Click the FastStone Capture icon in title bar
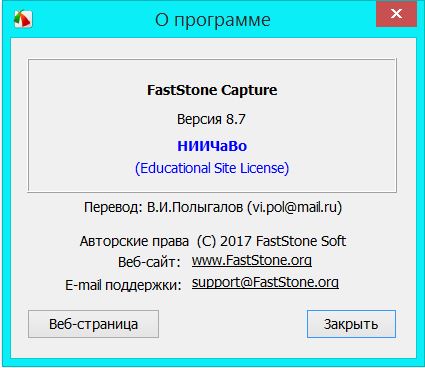 (23, 19)
